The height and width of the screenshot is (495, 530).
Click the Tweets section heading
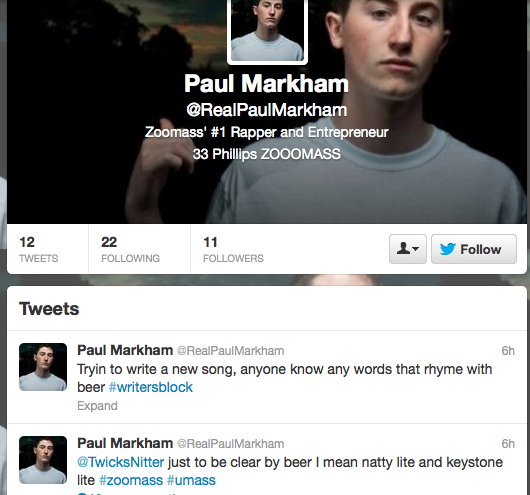click(49, 309)
